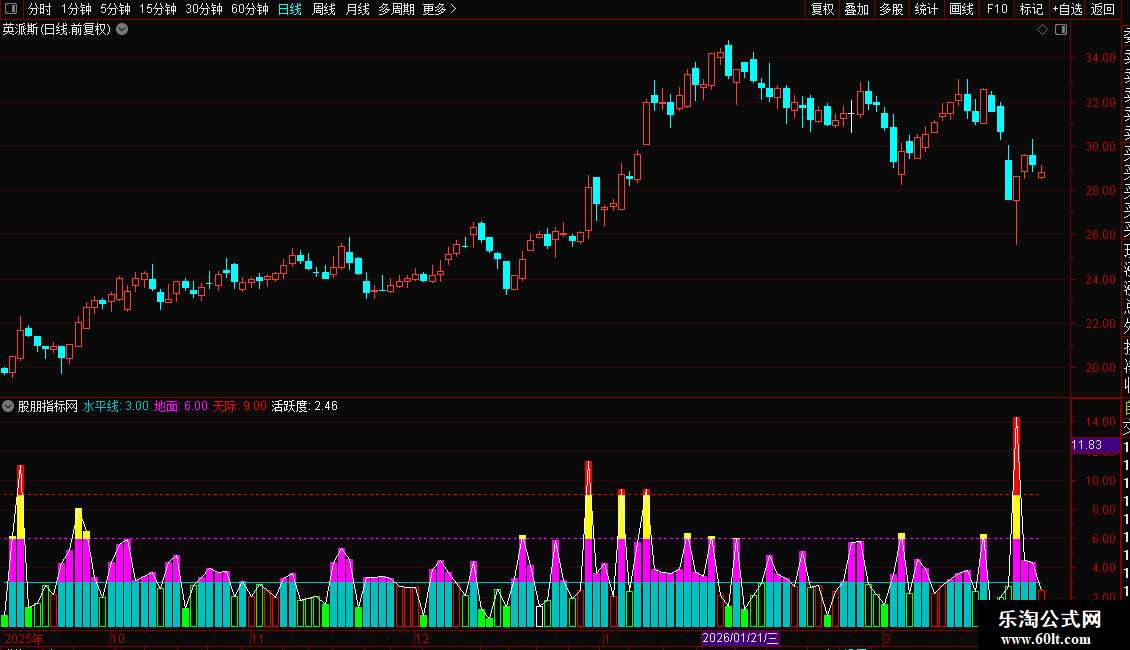Activate the 画线 drawing tool
This screenshot has height=650, width=1130.
[x=961, y=9]
